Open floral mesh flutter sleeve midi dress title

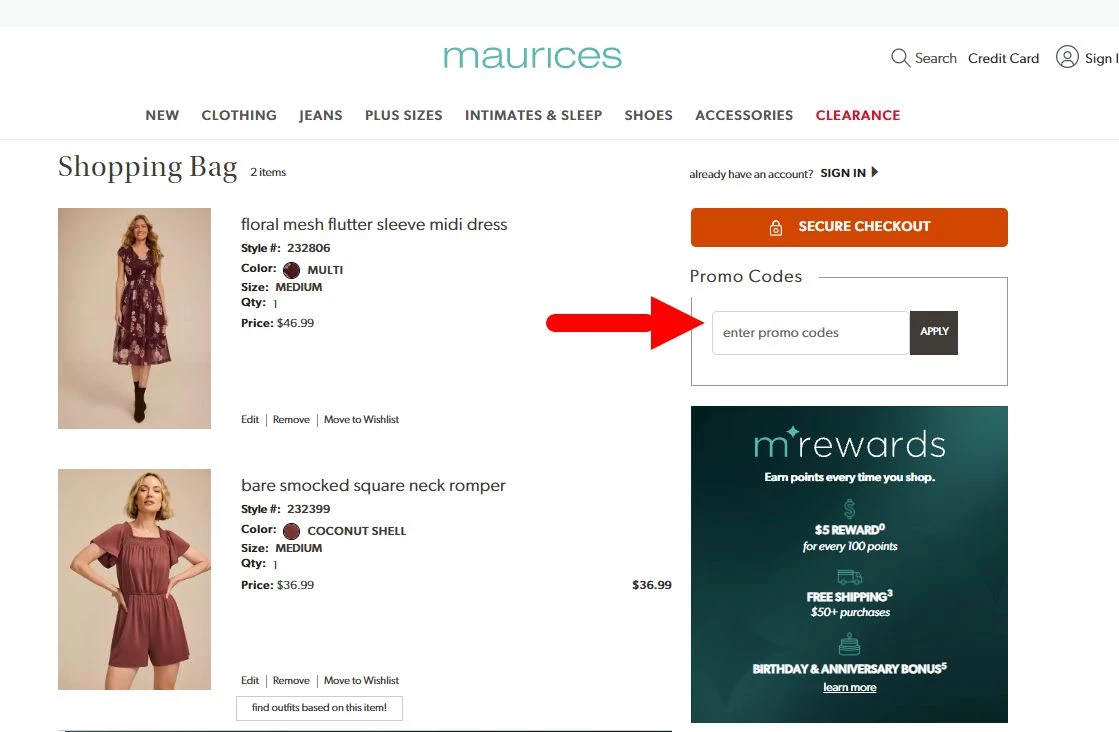tap(374, 224)
